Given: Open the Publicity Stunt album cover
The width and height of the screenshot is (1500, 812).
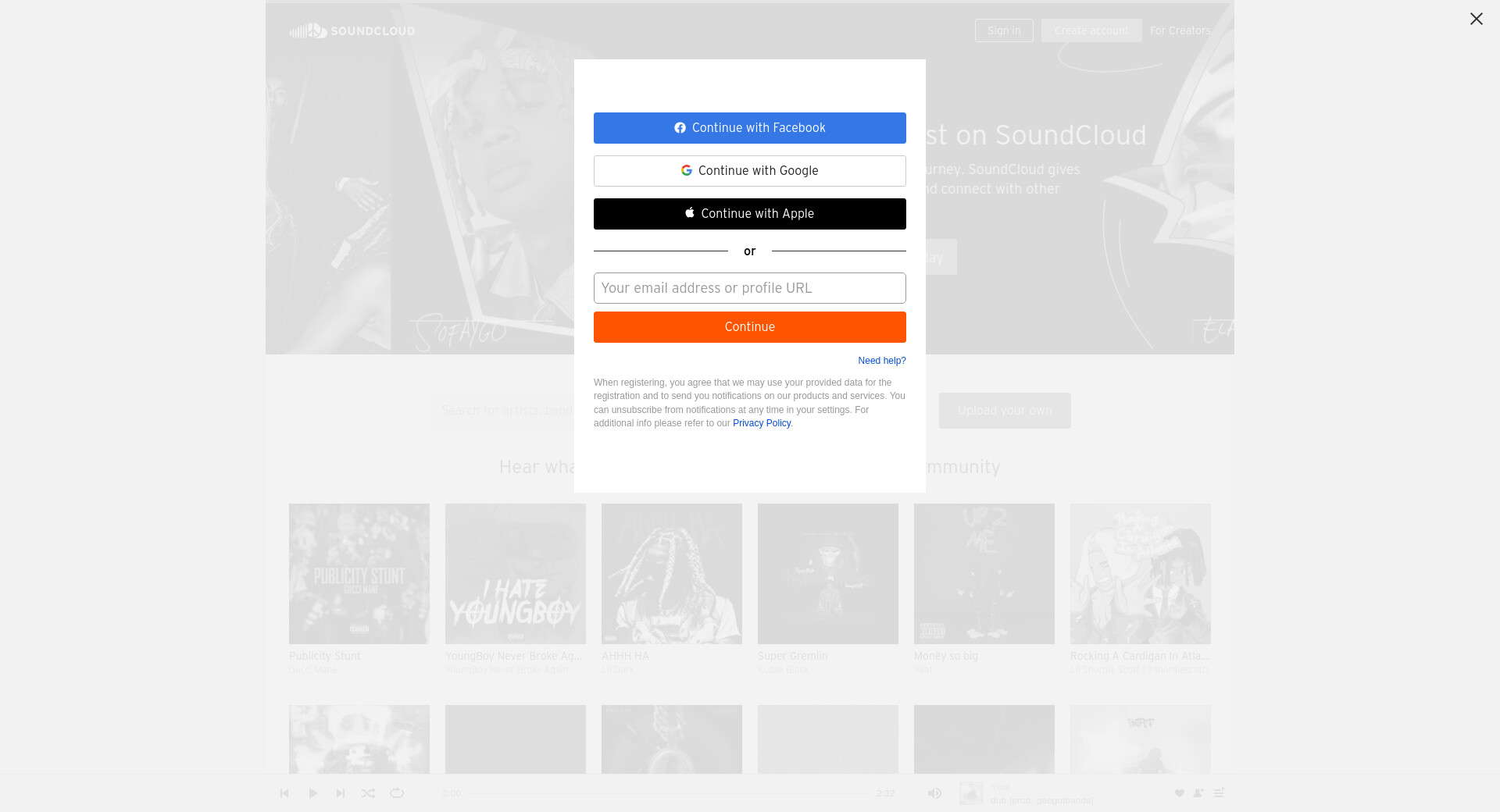Looking at the screenshot, I should [x=359, y=574].
